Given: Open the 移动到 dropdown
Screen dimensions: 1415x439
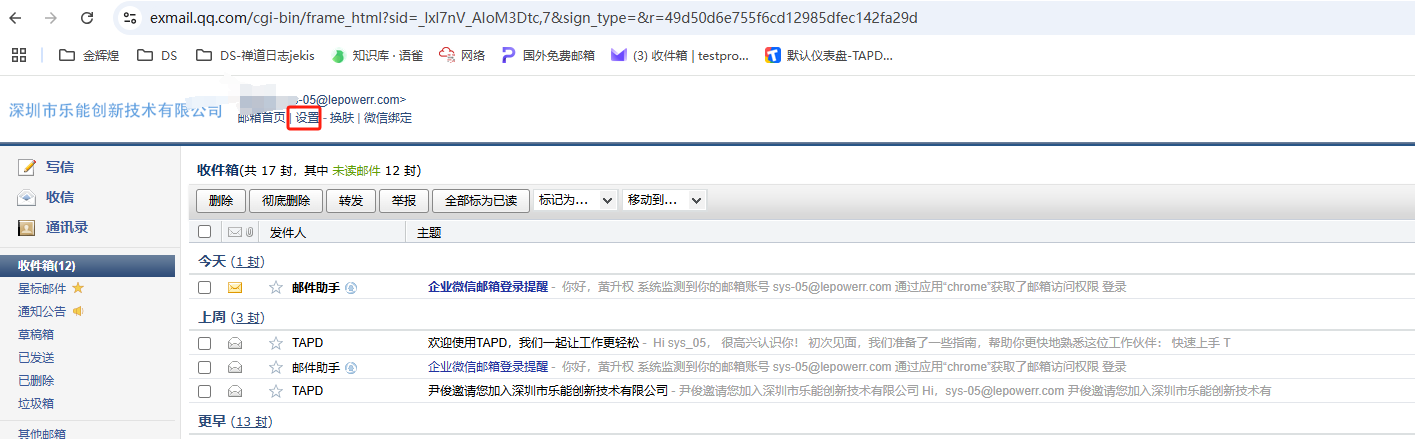Looking at the screenshot, I should coord(664,200).
